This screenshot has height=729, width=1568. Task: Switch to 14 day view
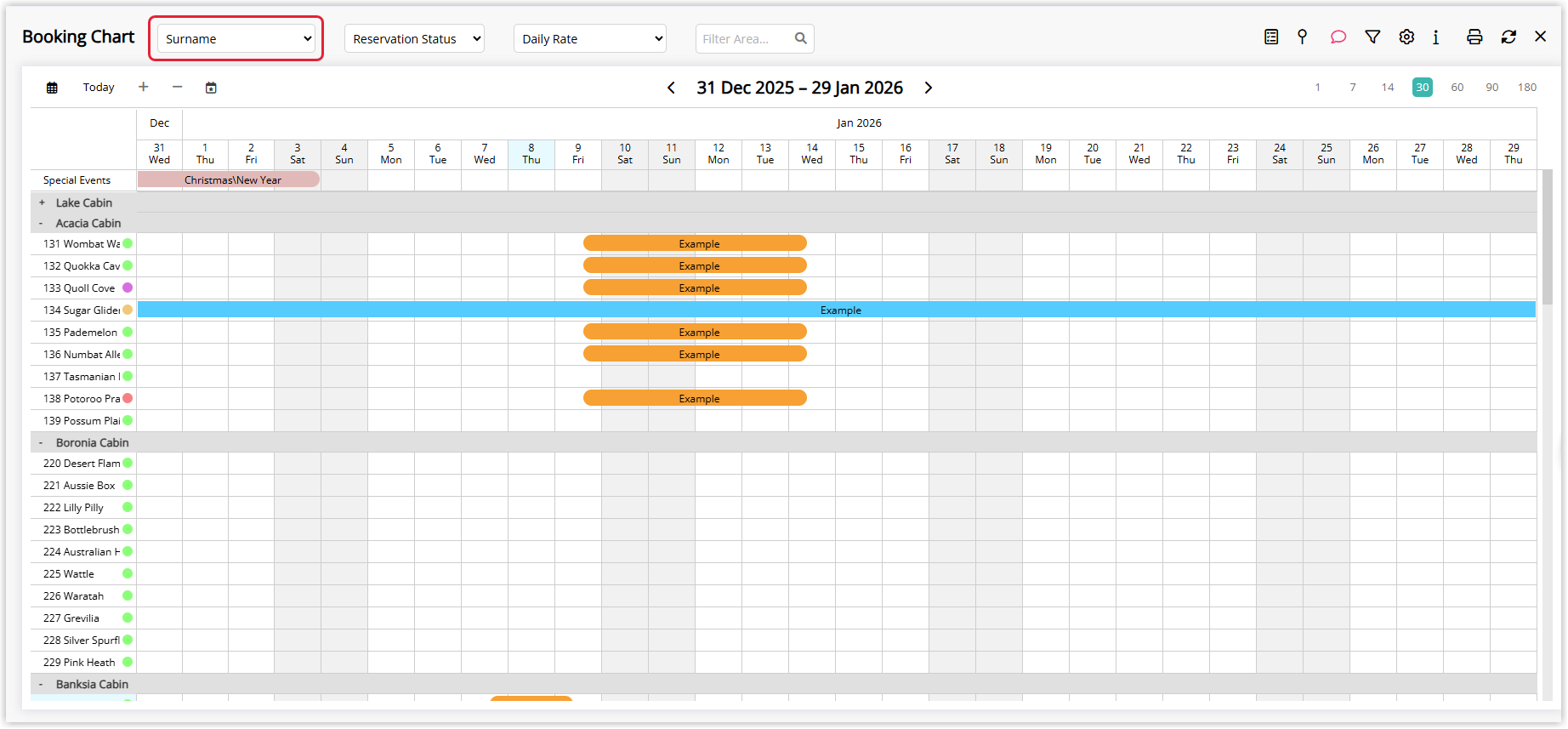pos(1388,87)
